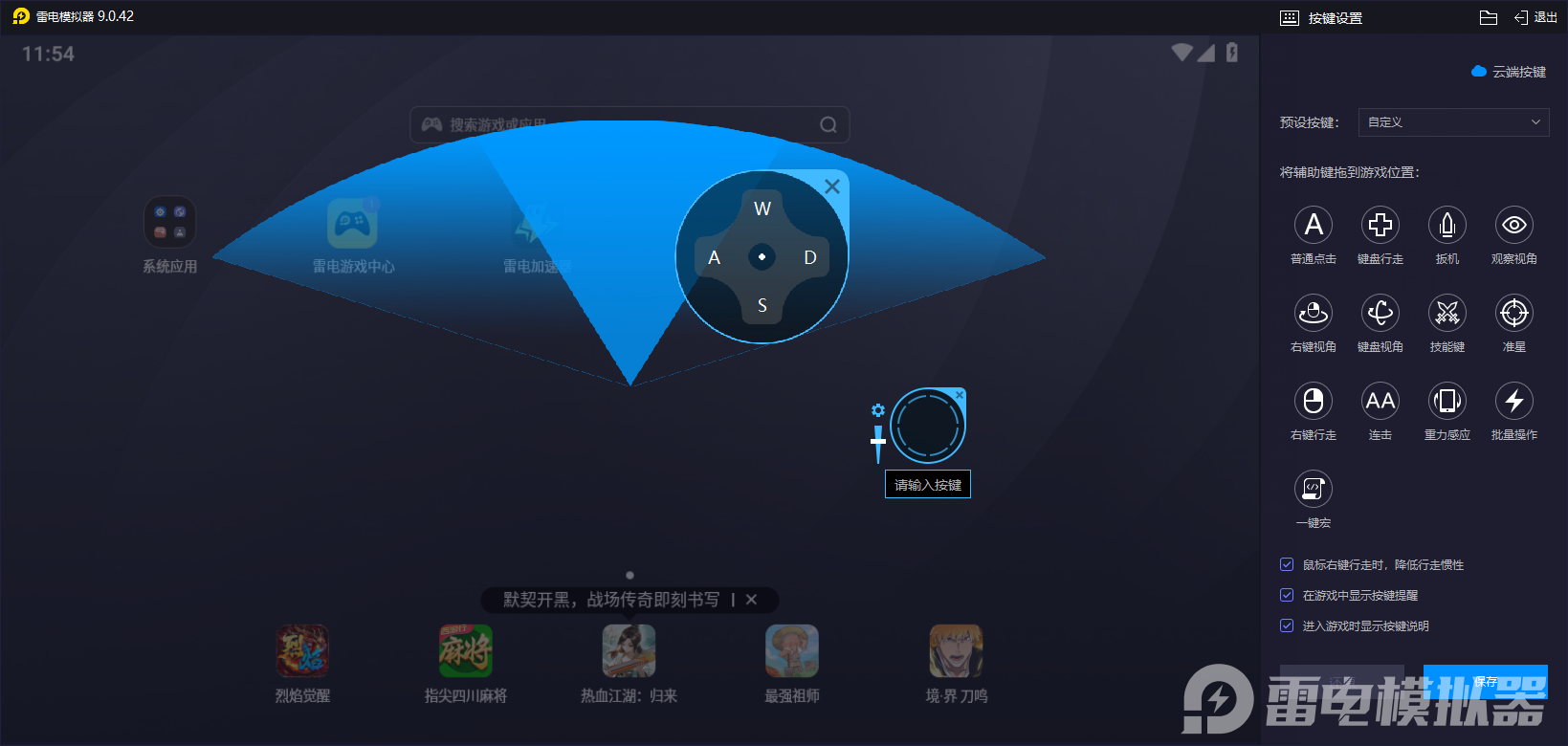Click the search magnifier icon
Screen dimensions: 1568x746
[828, 124]
